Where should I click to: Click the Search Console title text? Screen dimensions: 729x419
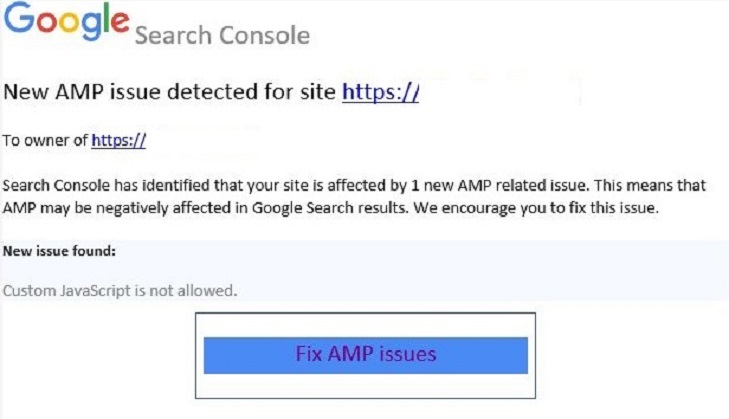click(221, 36)
